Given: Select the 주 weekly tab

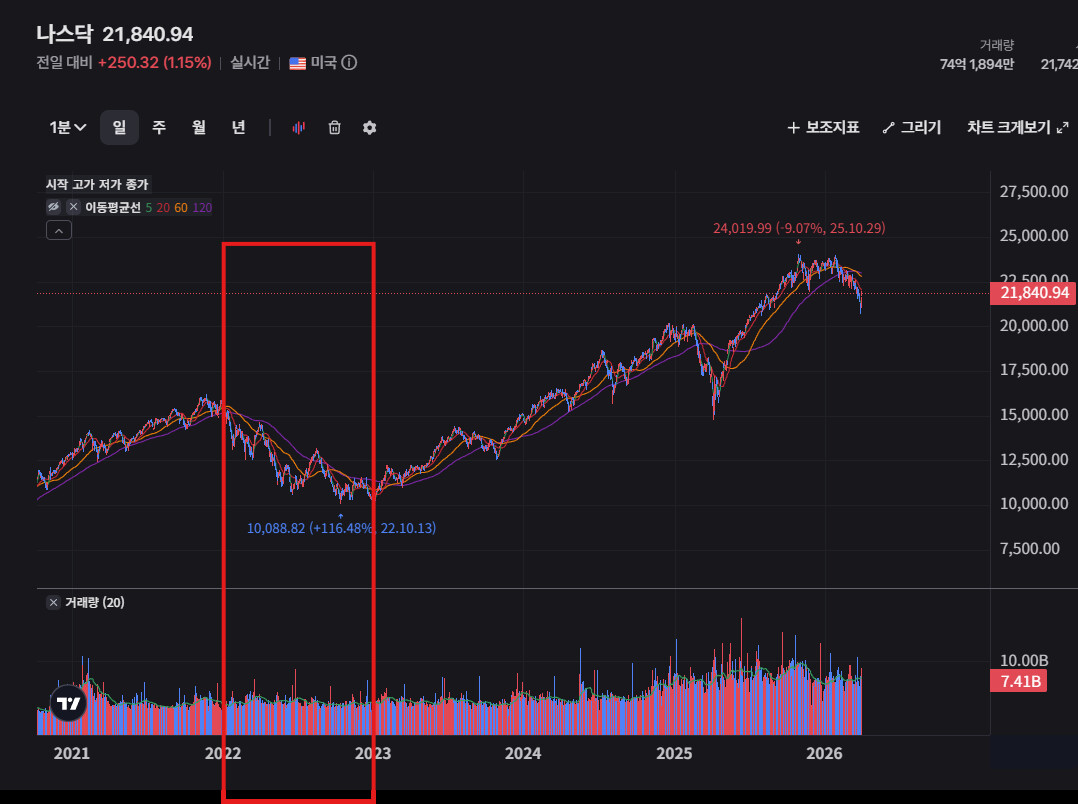Looking at the screenshot, I should point(159,128).
